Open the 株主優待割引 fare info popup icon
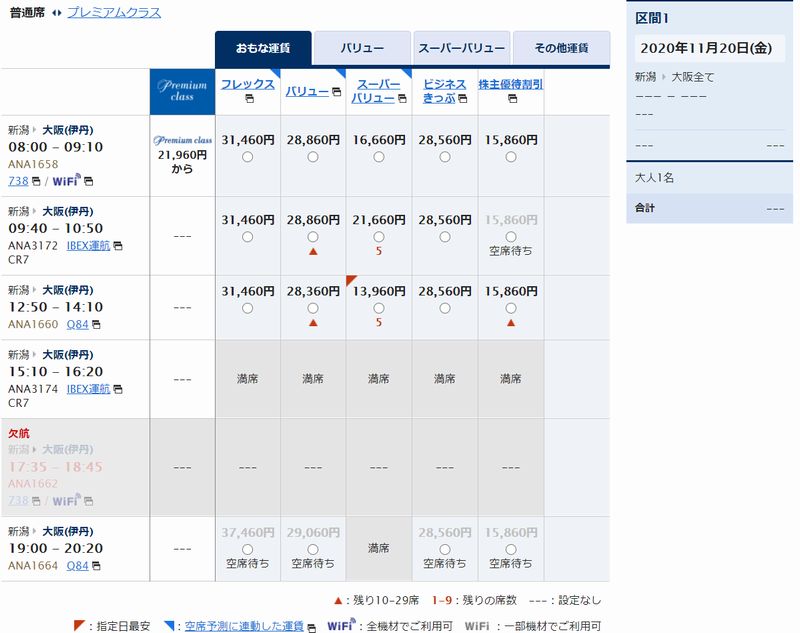Image resolution: width=800 pixels, height=633 pixels. click(512, 99)
